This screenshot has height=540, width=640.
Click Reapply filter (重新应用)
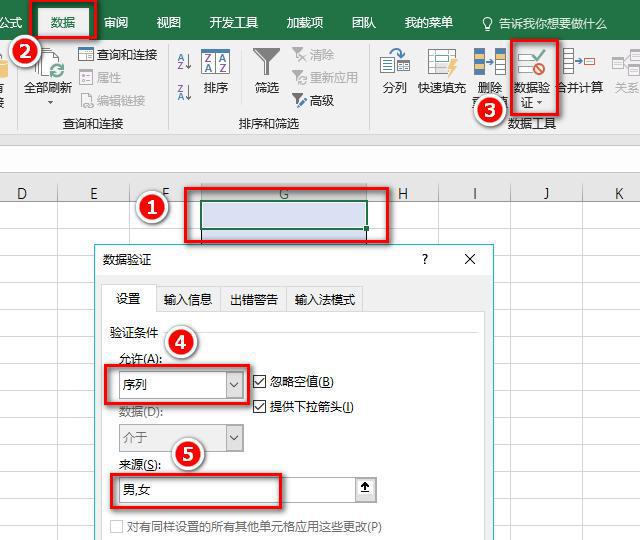(325, 78)
